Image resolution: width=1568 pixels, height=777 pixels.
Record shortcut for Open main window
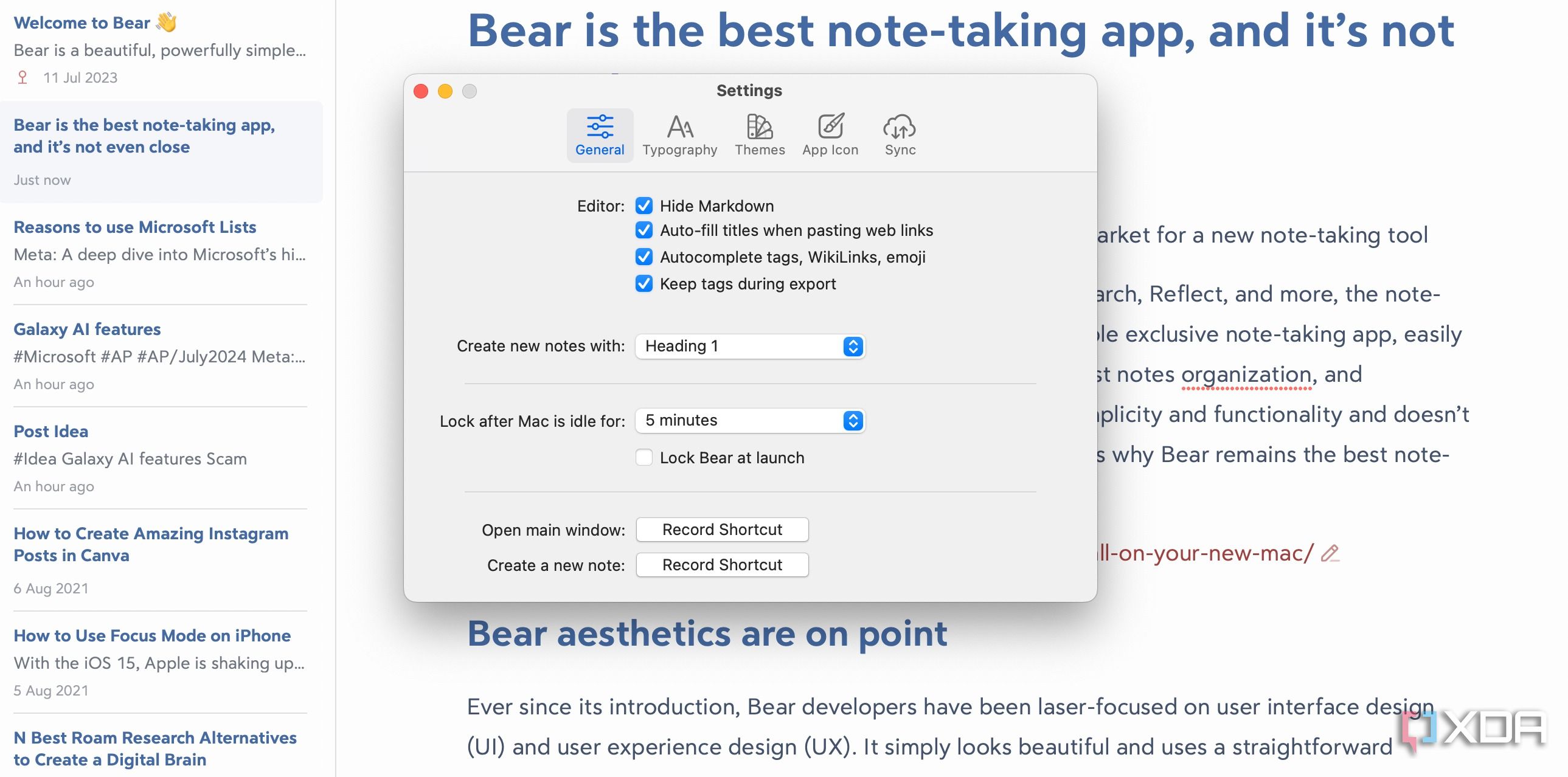(722, 530)
